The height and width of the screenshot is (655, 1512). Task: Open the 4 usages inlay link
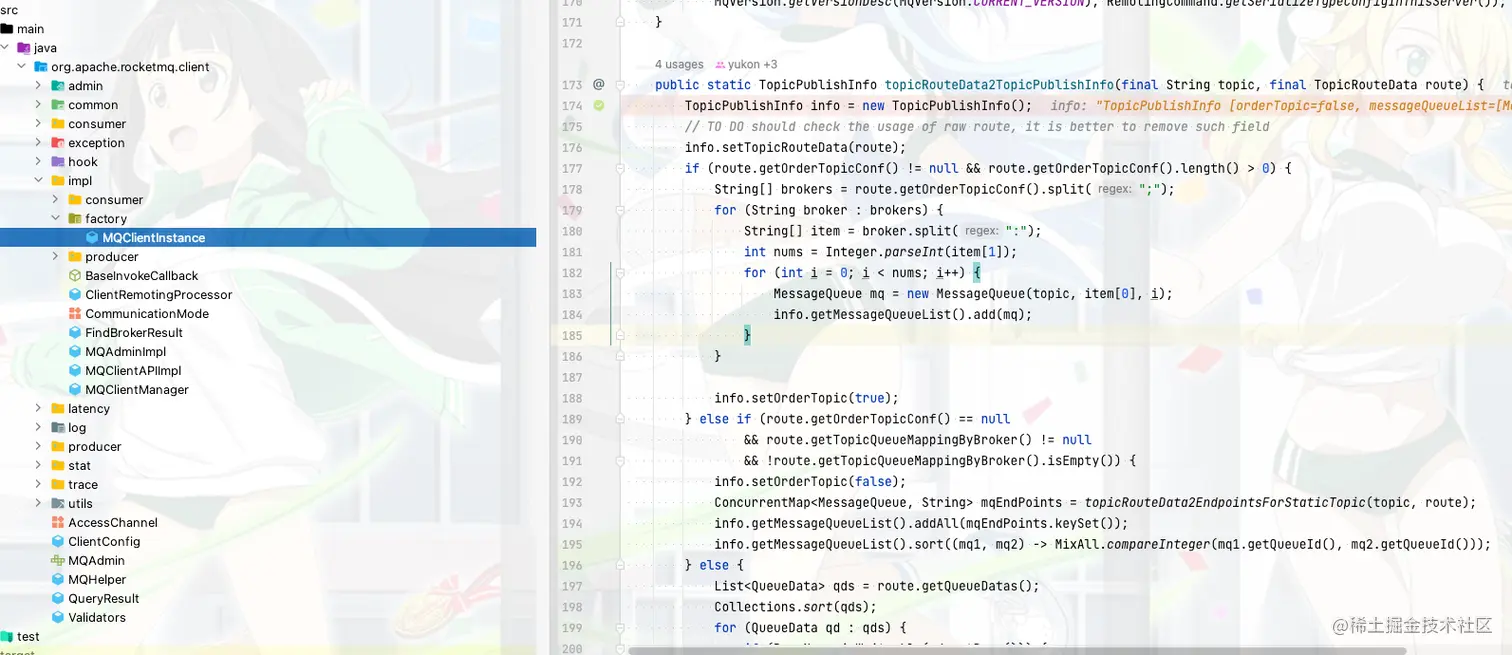pos(679,64)
